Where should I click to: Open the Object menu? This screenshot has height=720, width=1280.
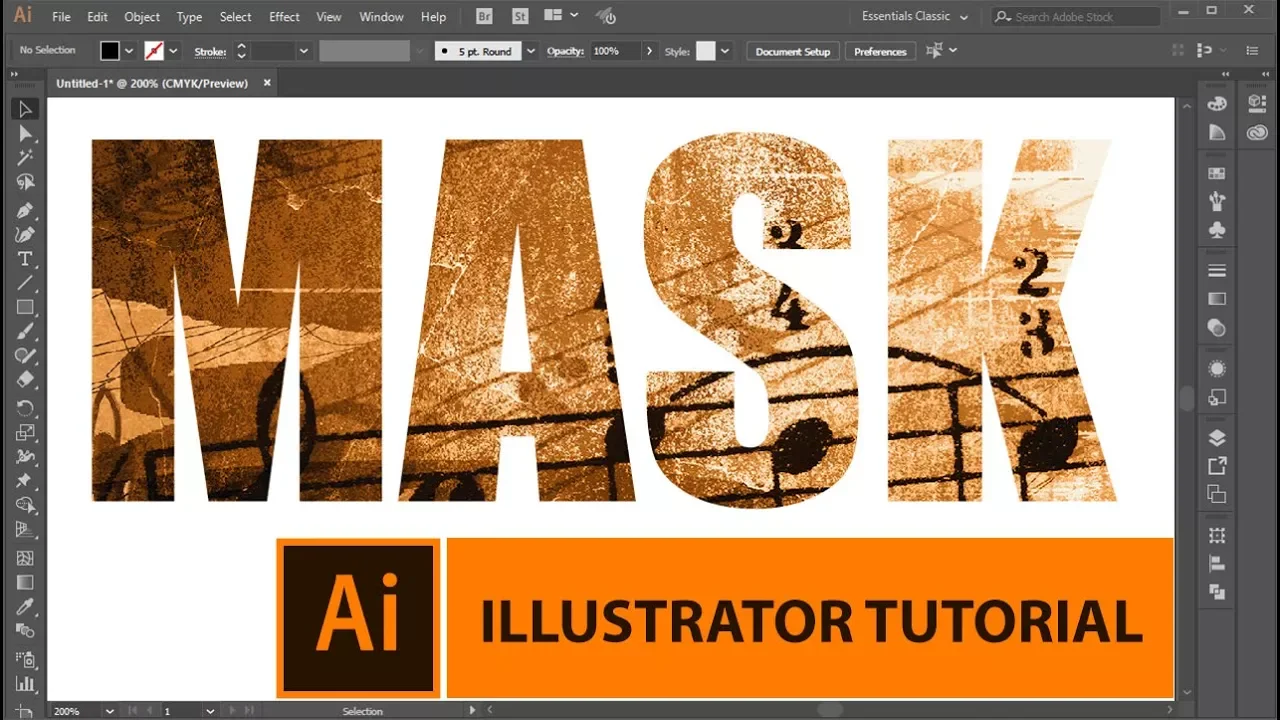pos(142,17)
